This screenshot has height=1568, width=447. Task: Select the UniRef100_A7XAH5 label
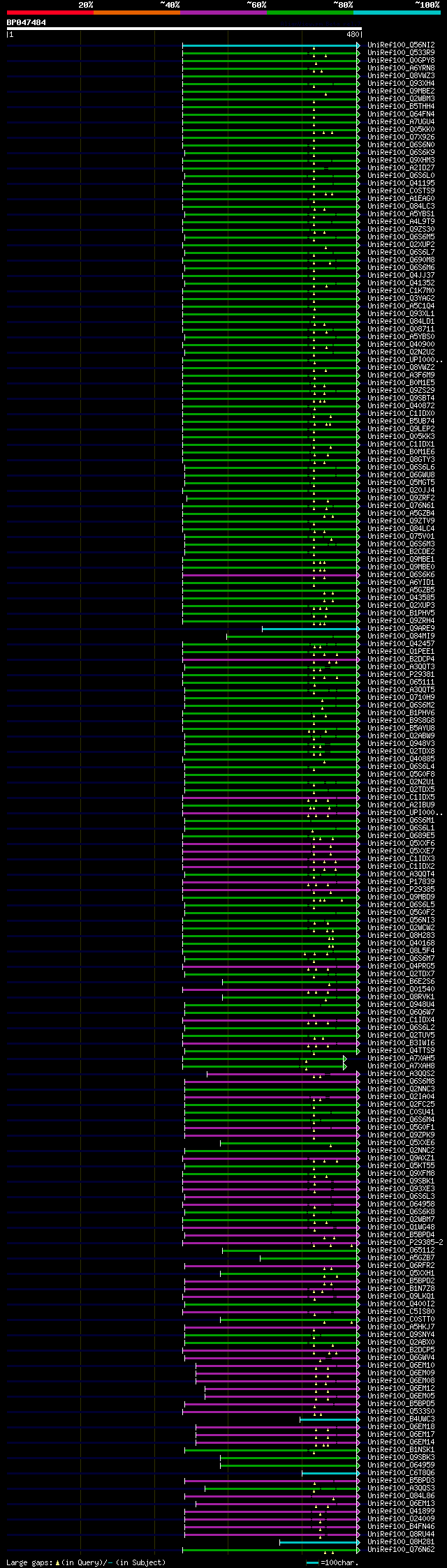[x=401, y=1058]
